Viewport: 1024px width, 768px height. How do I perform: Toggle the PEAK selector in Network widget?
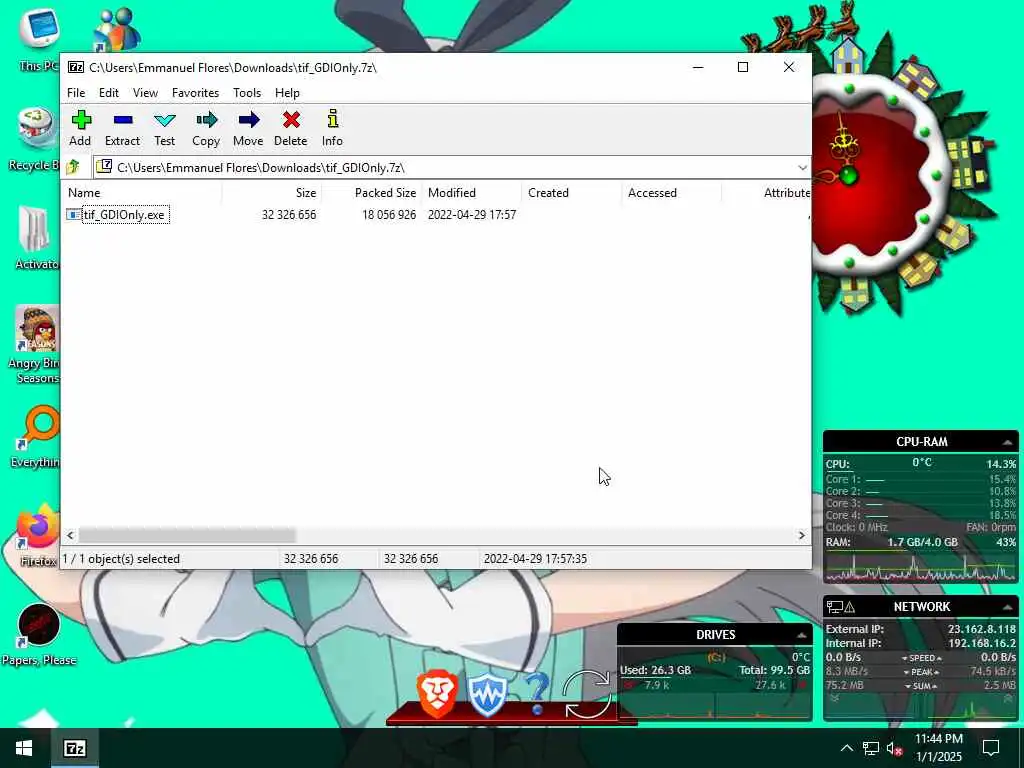click(921, 672)
